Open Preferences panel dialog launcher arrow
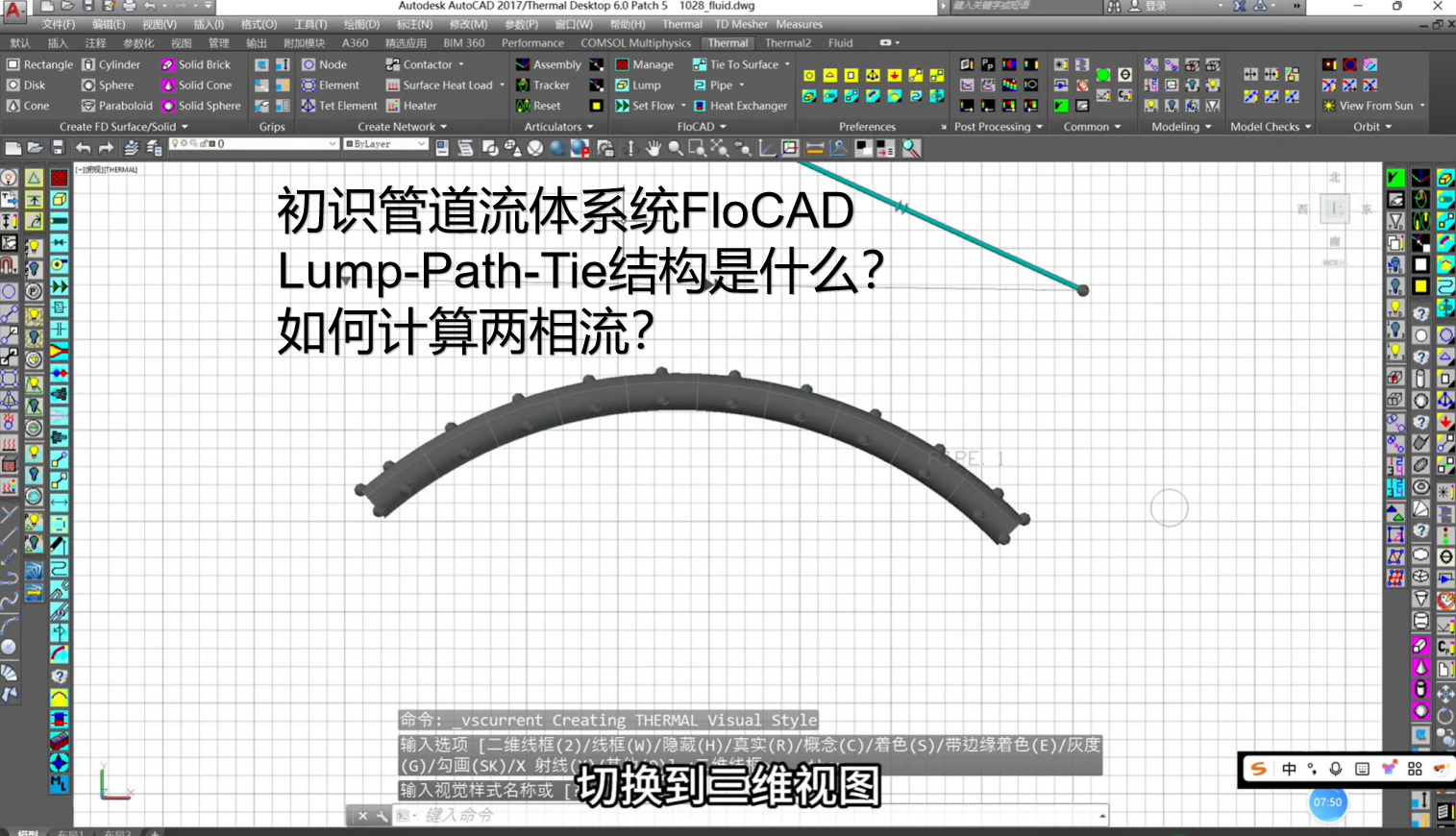The image size is (1456, 836). [x=943, y=127]
